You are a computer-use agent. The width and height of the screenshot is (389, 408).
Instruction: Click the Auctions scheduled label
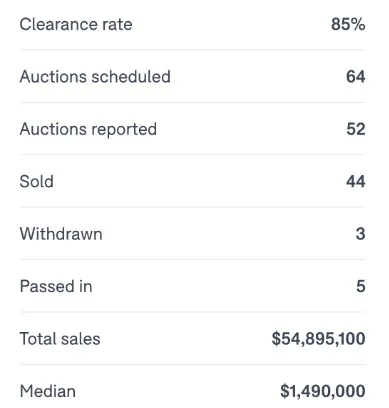pos(95,77)
